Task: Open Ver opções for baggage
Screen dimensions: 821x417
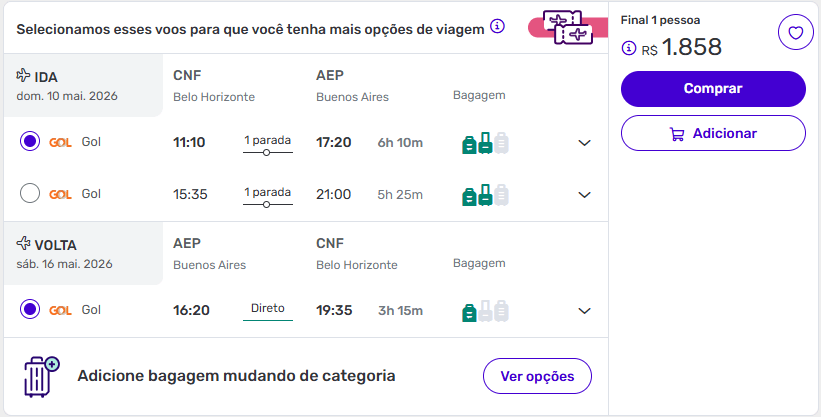Action: (537, 377)
